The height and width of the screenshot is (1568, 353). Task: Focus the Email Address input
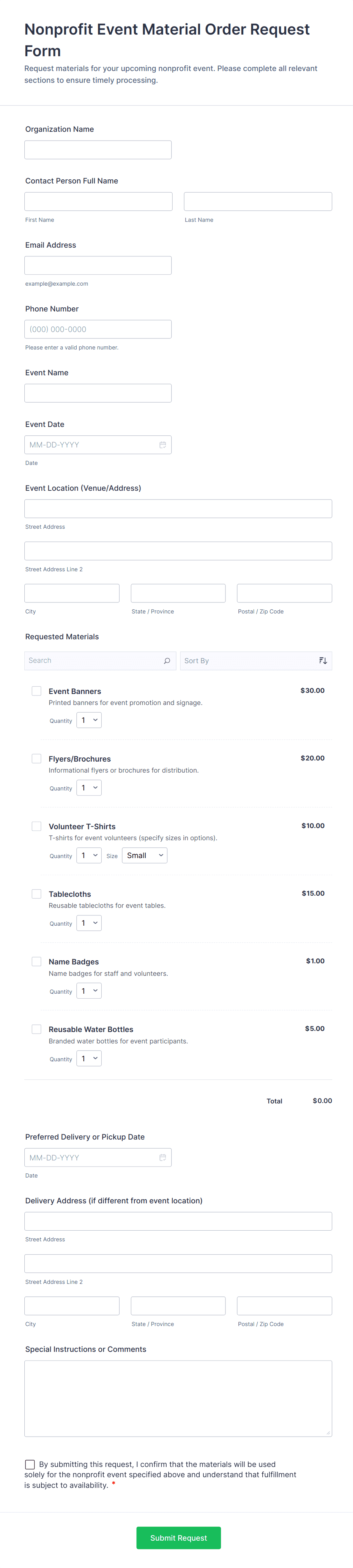pyautogui.click(x=98, y=266)
